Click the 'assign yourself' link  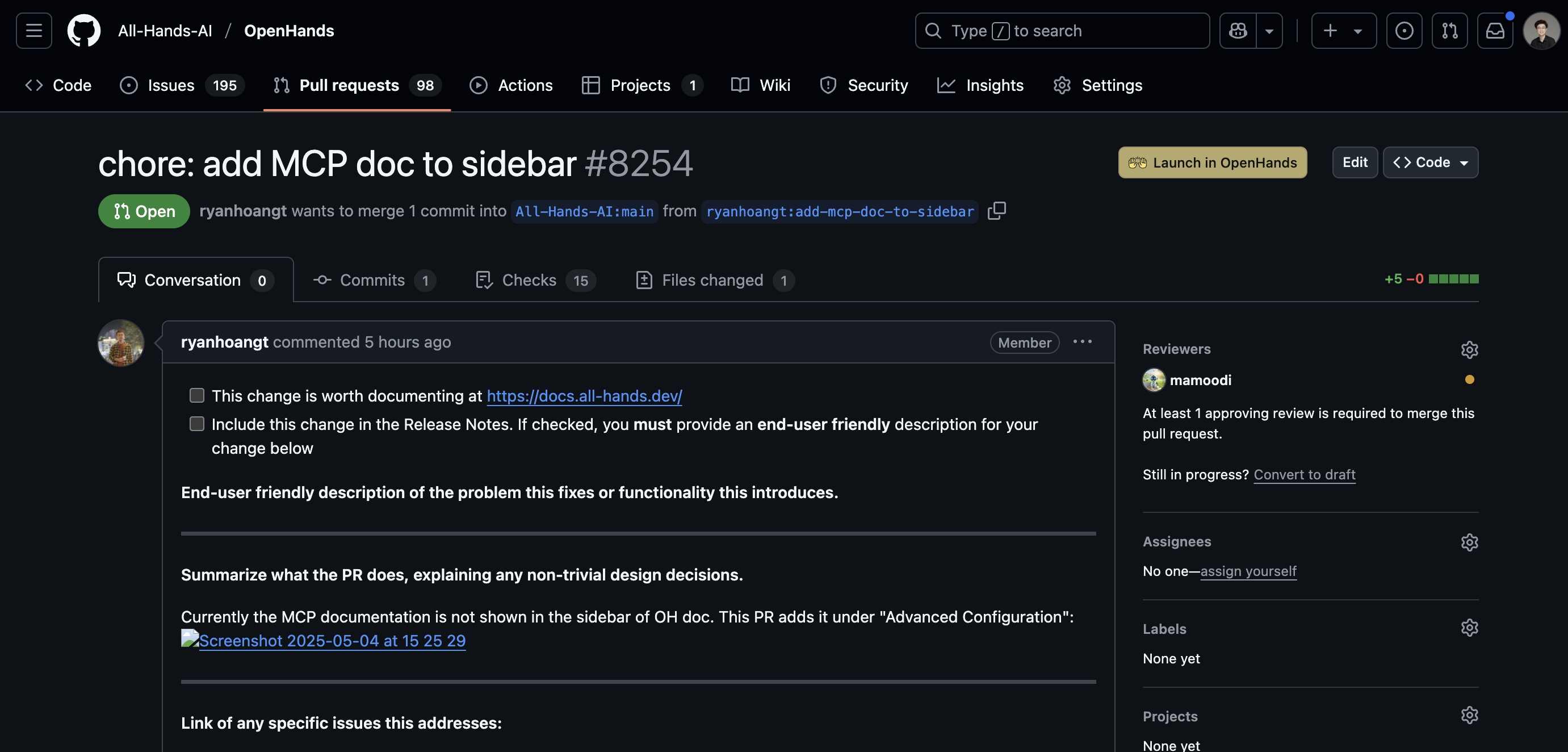click(1248, 571)
